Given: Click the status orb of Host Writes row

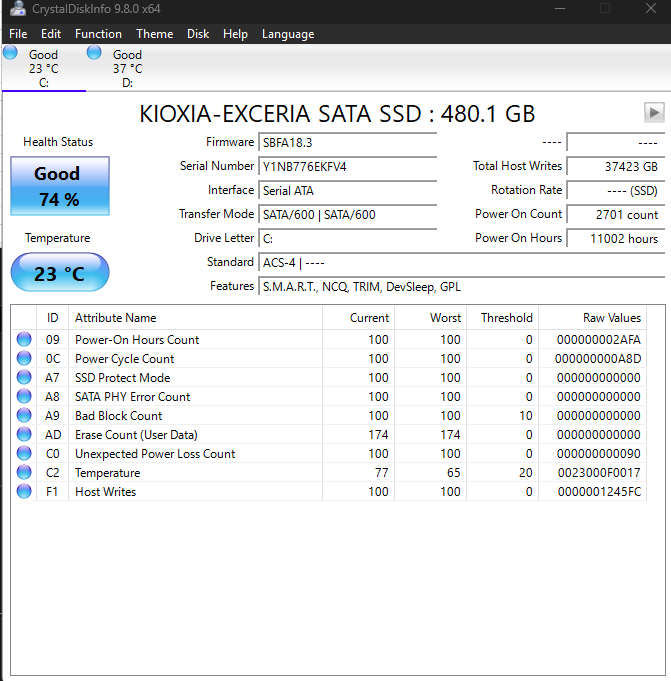Looking at the screenshot, I should 24,491.
